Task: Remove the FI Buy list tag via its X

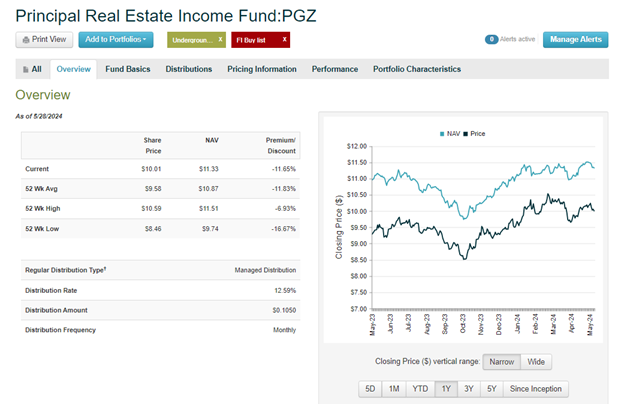Action: click(285, 39)
